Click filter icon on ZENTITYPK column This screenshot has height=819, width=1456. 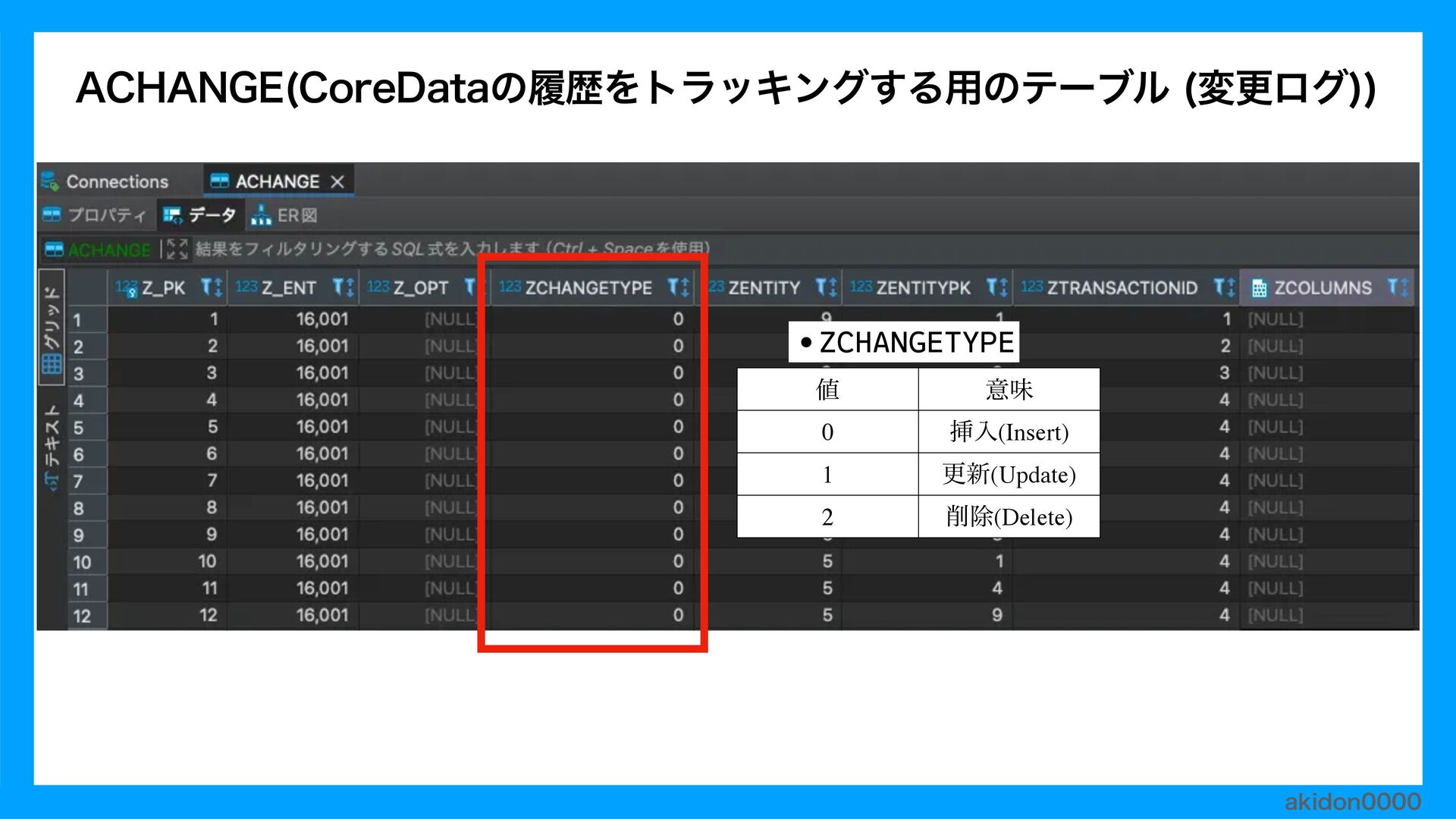(x=993, y=287)
